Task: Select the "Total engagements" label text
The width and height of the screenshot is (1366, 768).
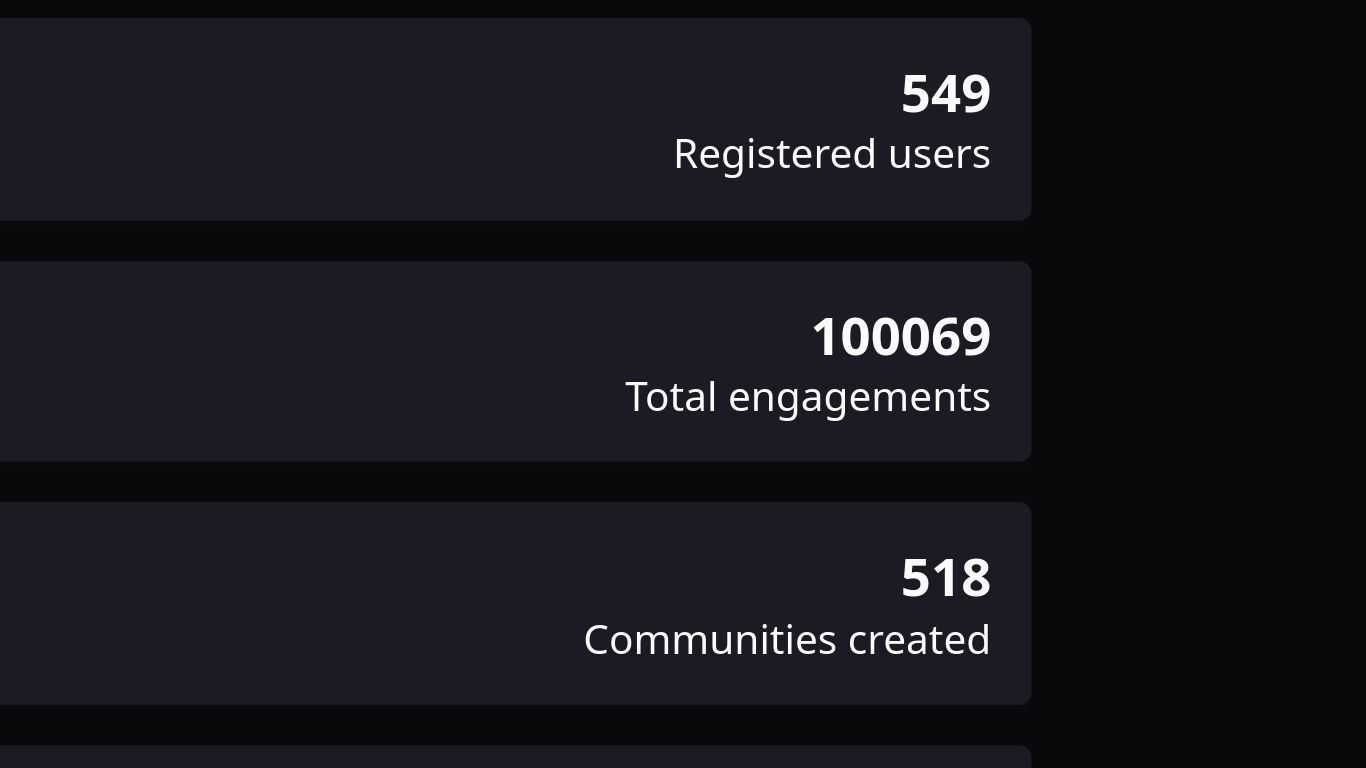Action: click(808, 397)
